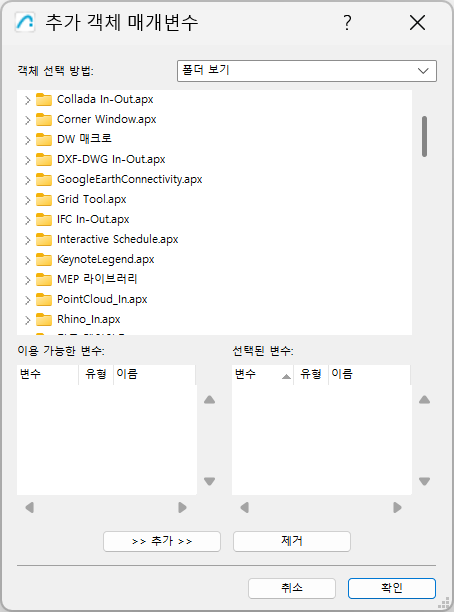
Task: Select the DXF-DWG In-Out.apx folder icon
Action: pos(44,159)
